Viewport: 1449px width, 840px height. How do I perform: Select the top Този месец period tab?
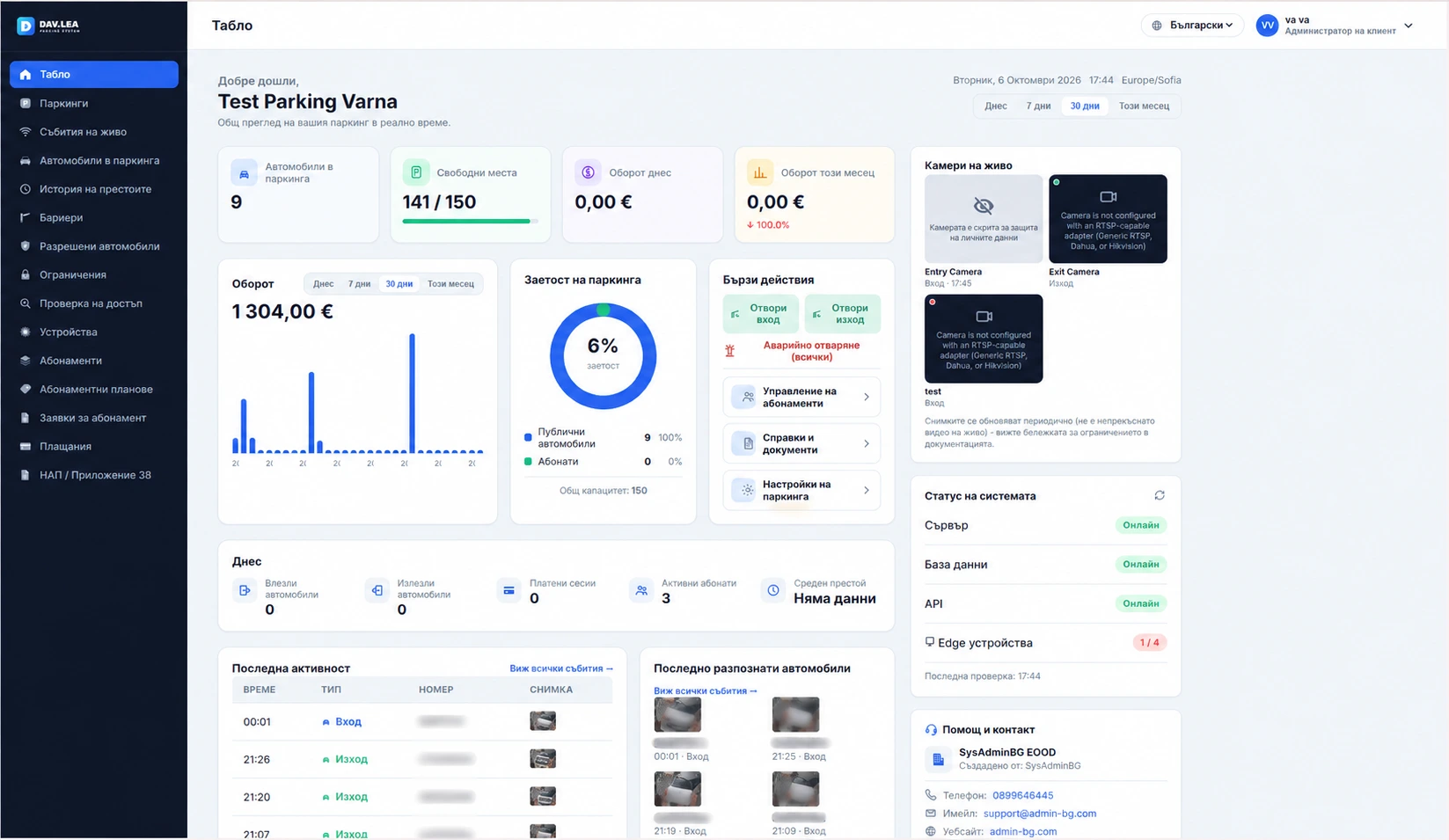1144,106
